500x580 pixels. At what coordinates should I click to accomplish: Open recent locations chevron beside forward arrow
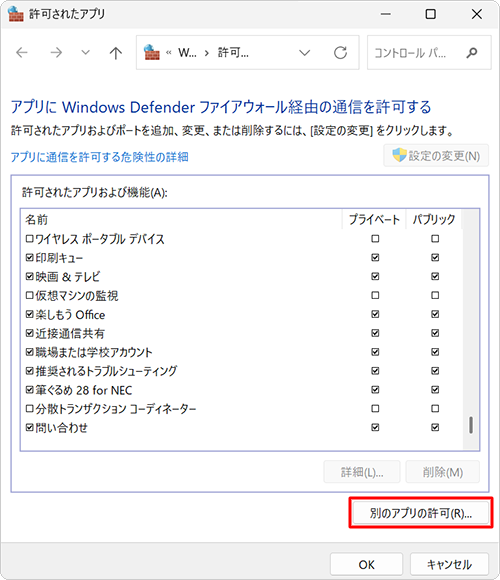point(85,53)
